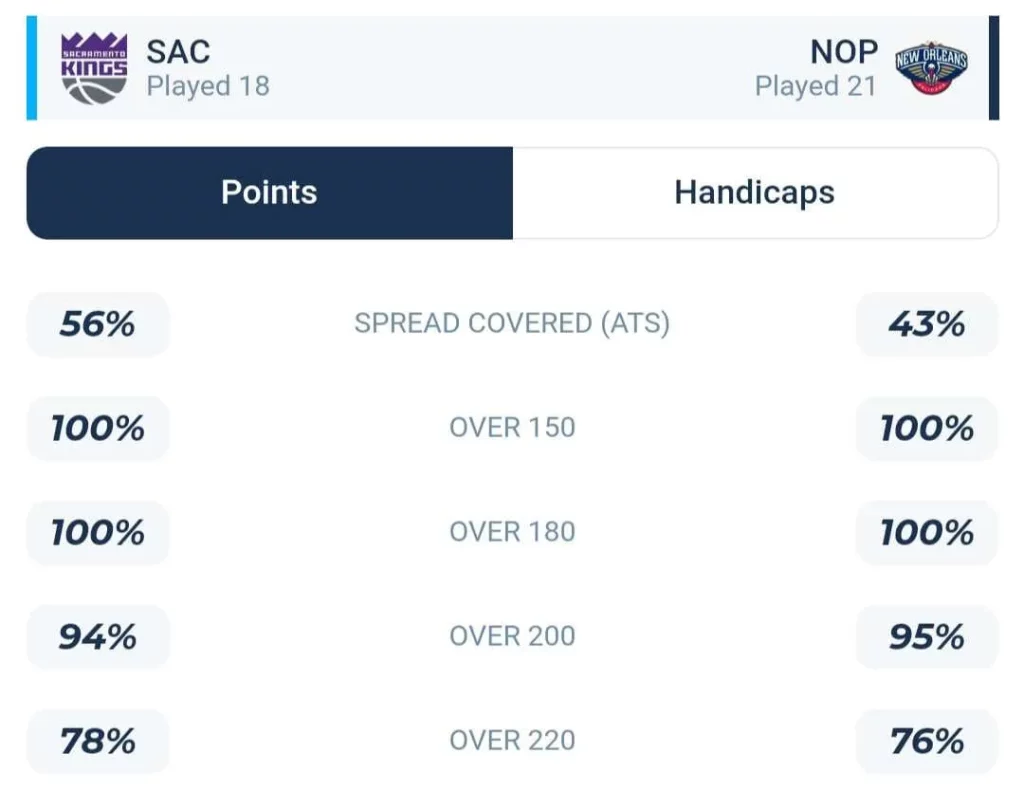The height and width of the screenshot is (808, 1024).
Task: Tap NOP 95% over 200 badge
Action: point(927,637)
